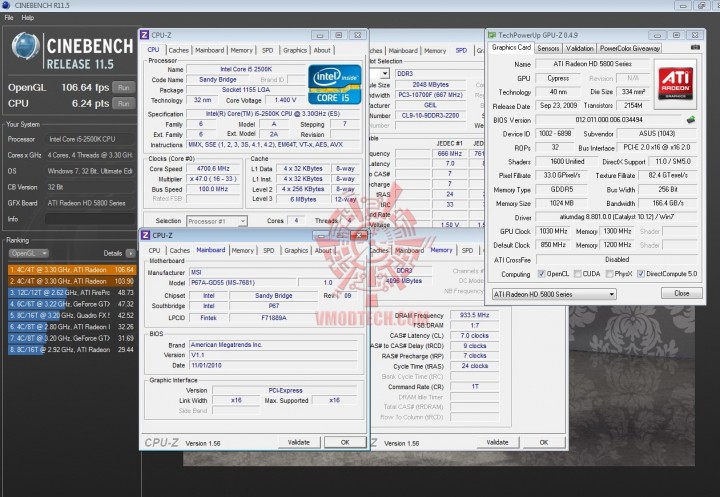The image size is (720, 497).
Task: Open the Sensors tab in GPU-Z
Action: pyautogui.click(x=548, y=48)
